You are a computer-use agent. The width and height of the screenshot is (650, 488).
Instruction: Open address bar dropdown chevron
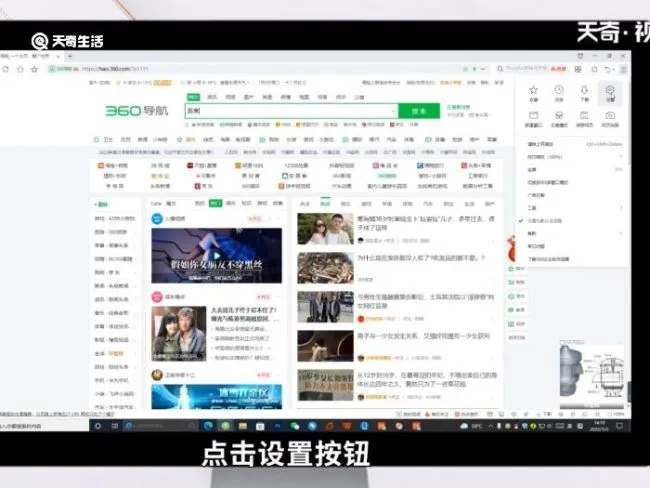point(483,69)
